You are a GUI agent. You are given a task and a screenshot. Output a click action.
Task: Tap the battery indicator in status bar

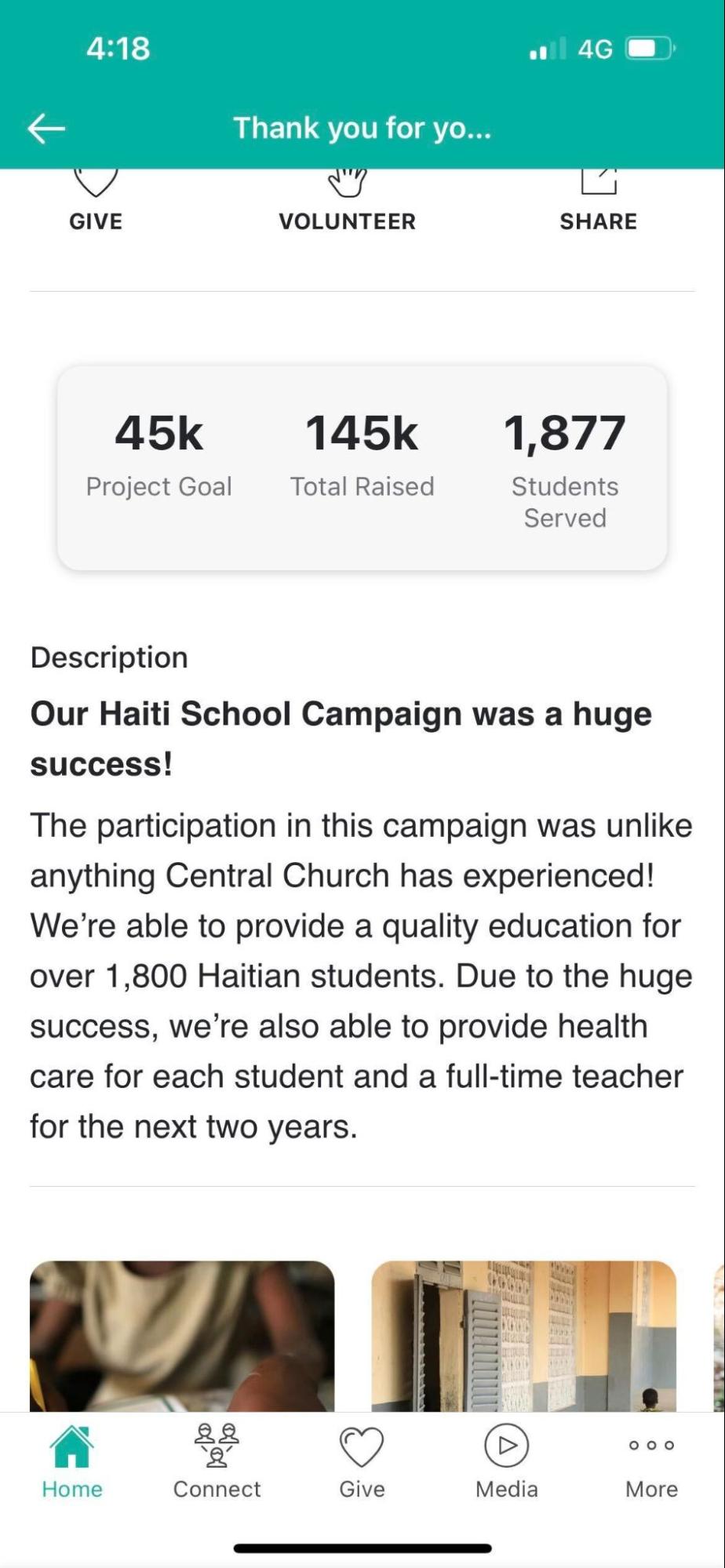(x=650, y=49)
